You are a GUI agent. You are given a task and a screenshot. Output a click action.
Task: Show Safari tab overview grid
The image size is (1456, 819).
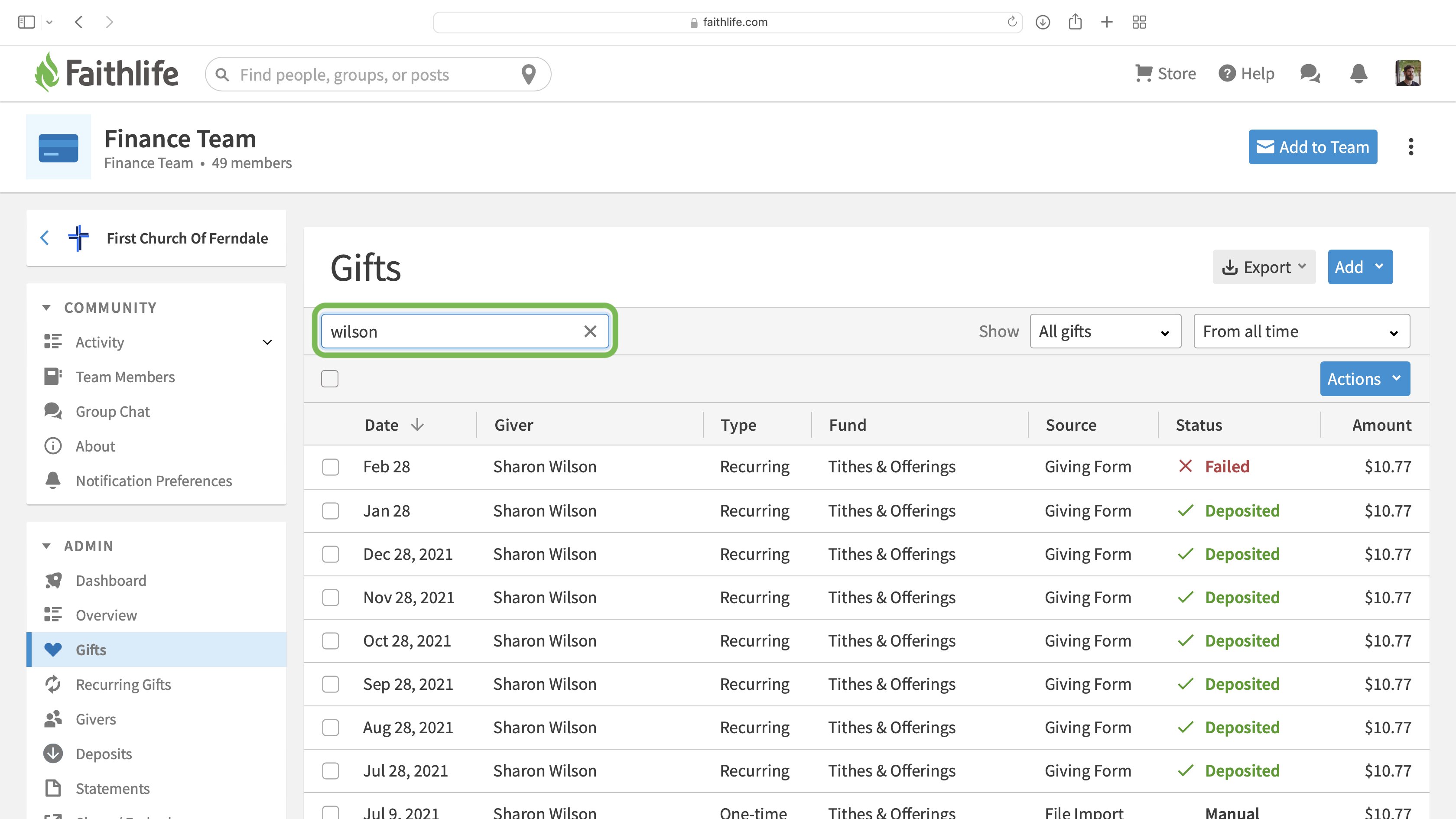coord(1139,22)
